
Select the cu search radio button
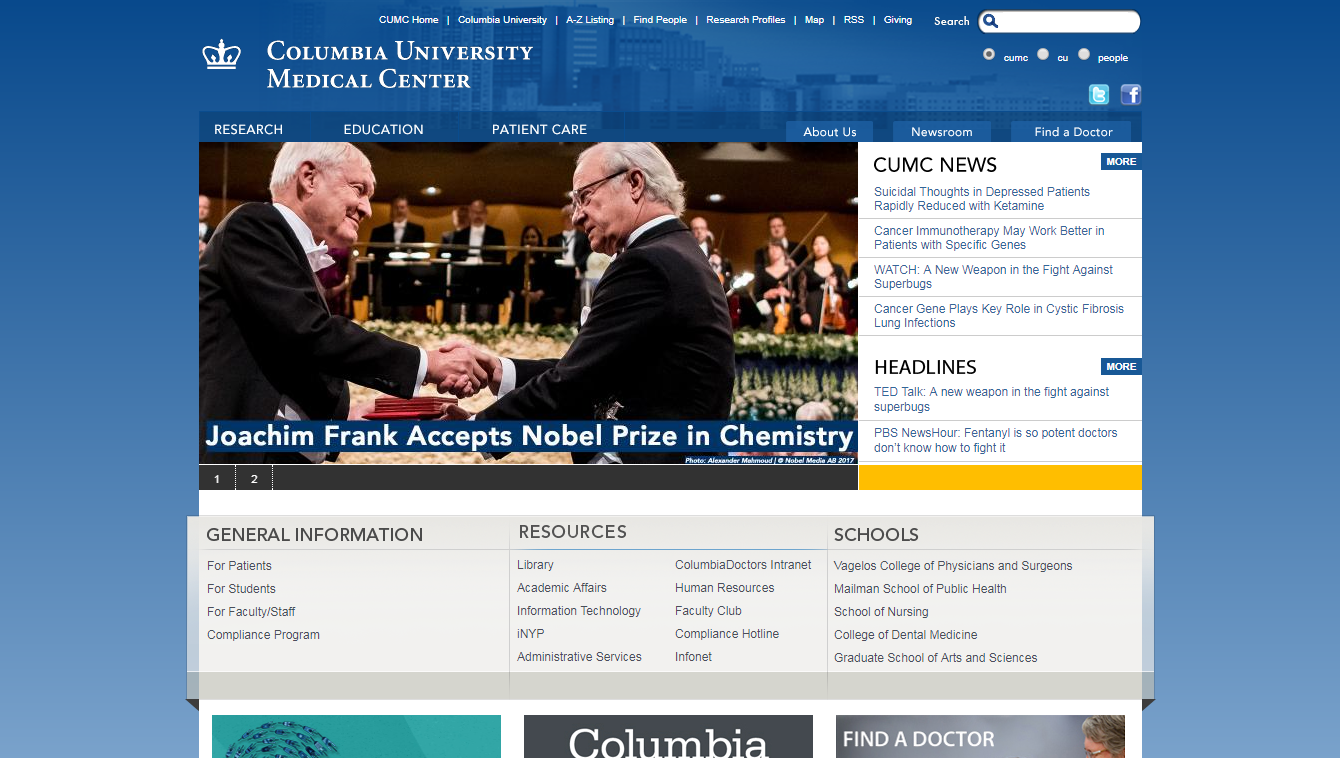(x=1043, y=54)
